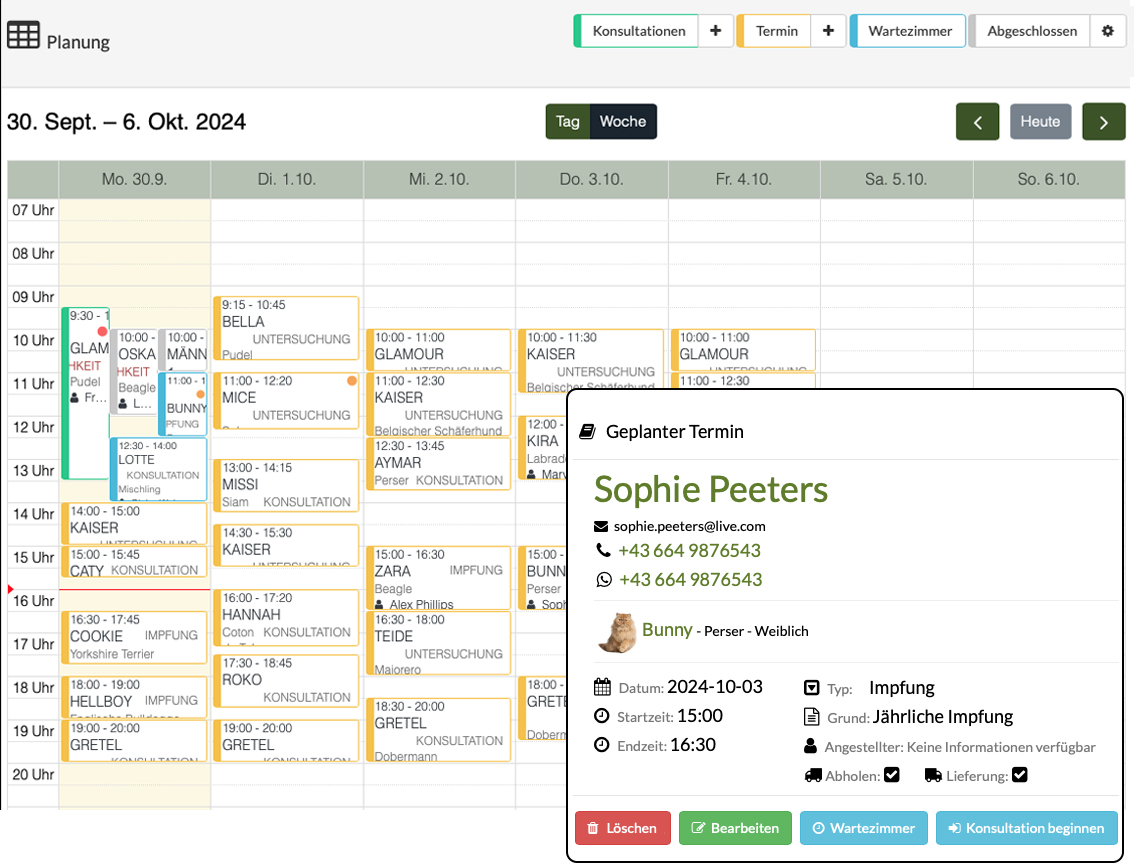
Task: Open the TEIDE 16:30 - 18:00 appointment
Action: coord(439,643)
